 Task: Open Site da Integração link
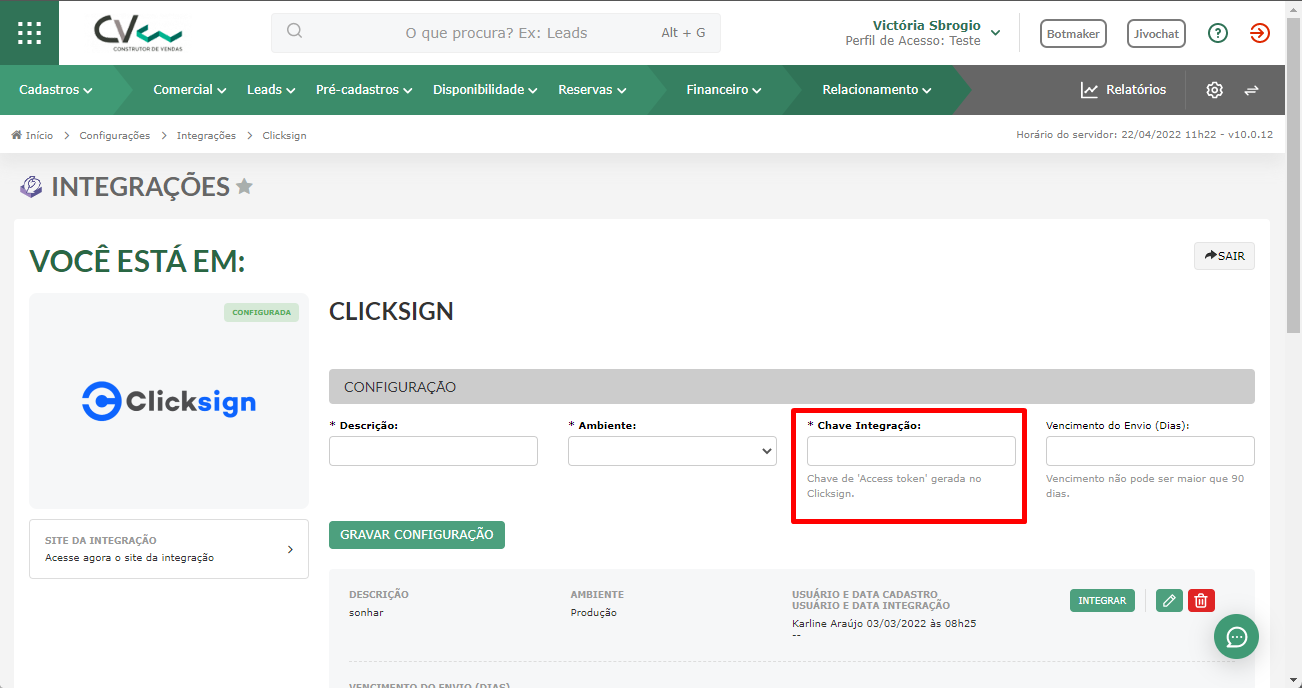[169, 549]
